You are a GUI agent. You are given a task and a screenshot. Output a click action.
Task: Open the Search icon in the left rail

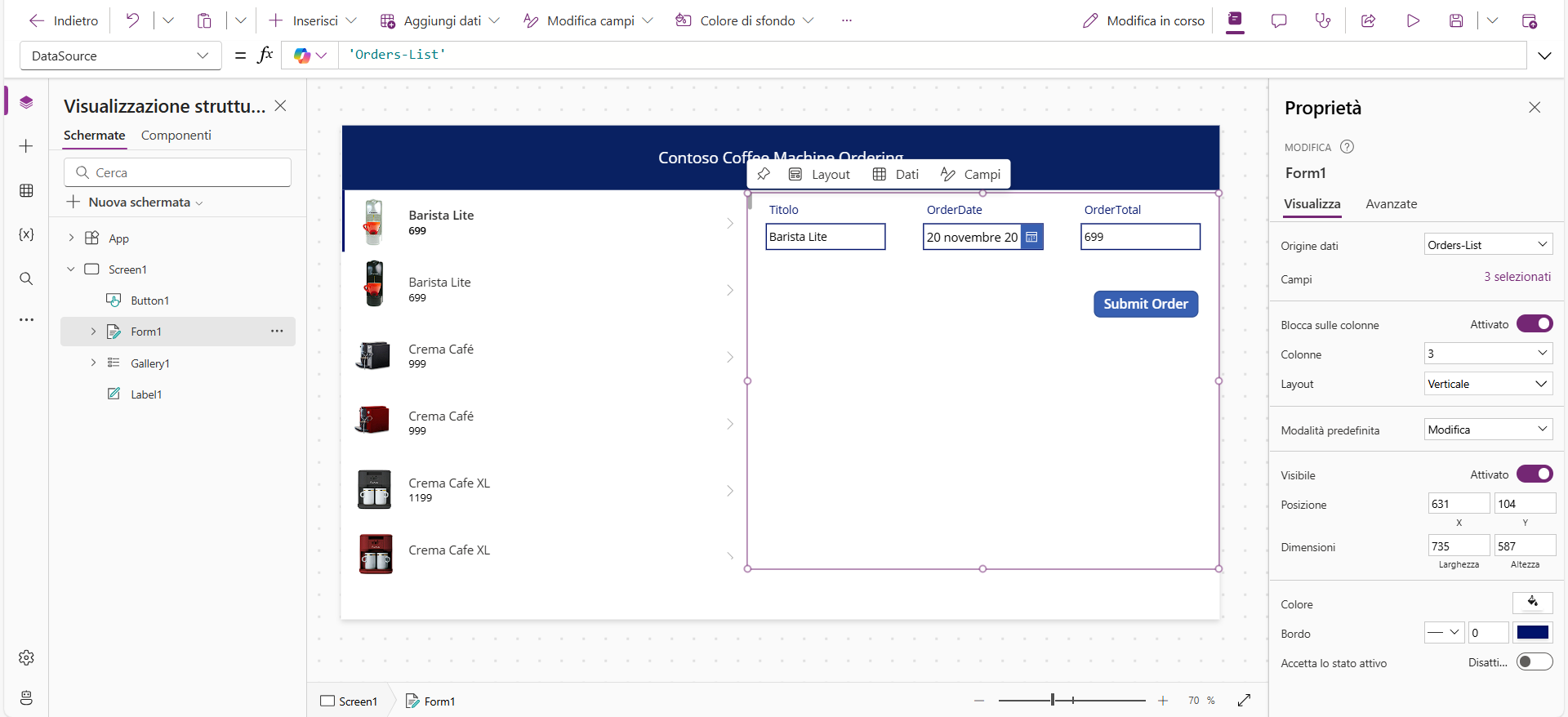pyautogui.click(x=26, y=278)
